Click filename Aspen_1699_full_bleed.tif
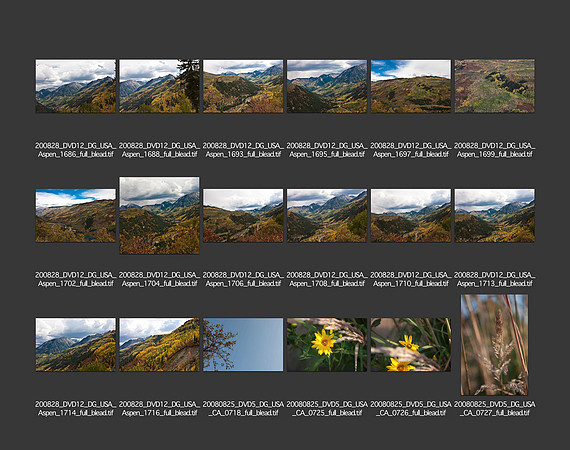The image size is (570, 450). coord(495,150)
